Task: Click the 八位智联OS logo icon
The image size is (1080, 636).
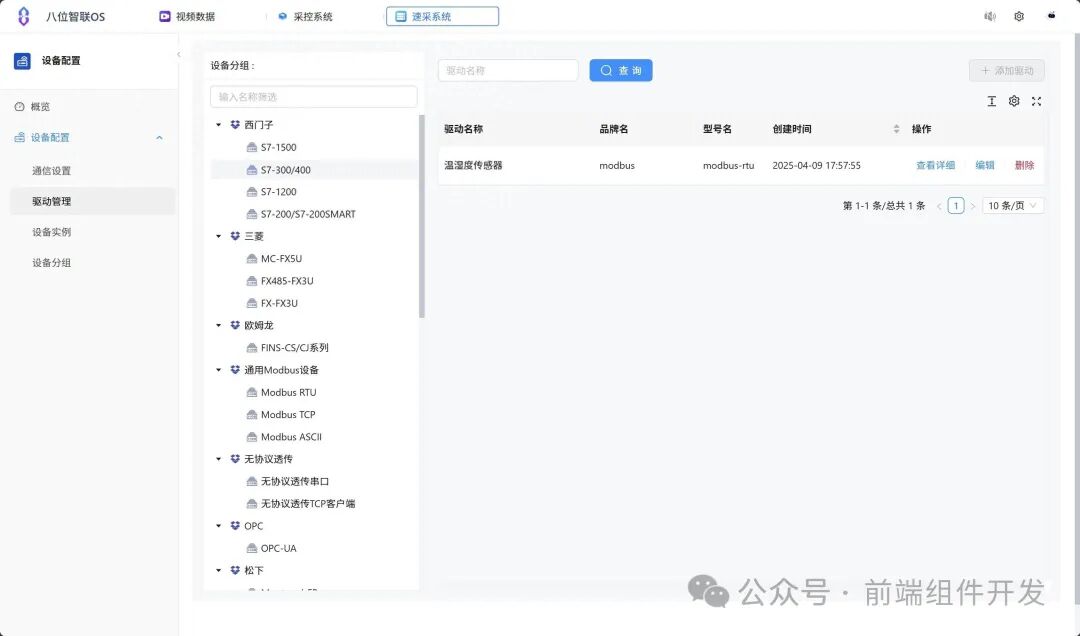Action: [23, 17]
